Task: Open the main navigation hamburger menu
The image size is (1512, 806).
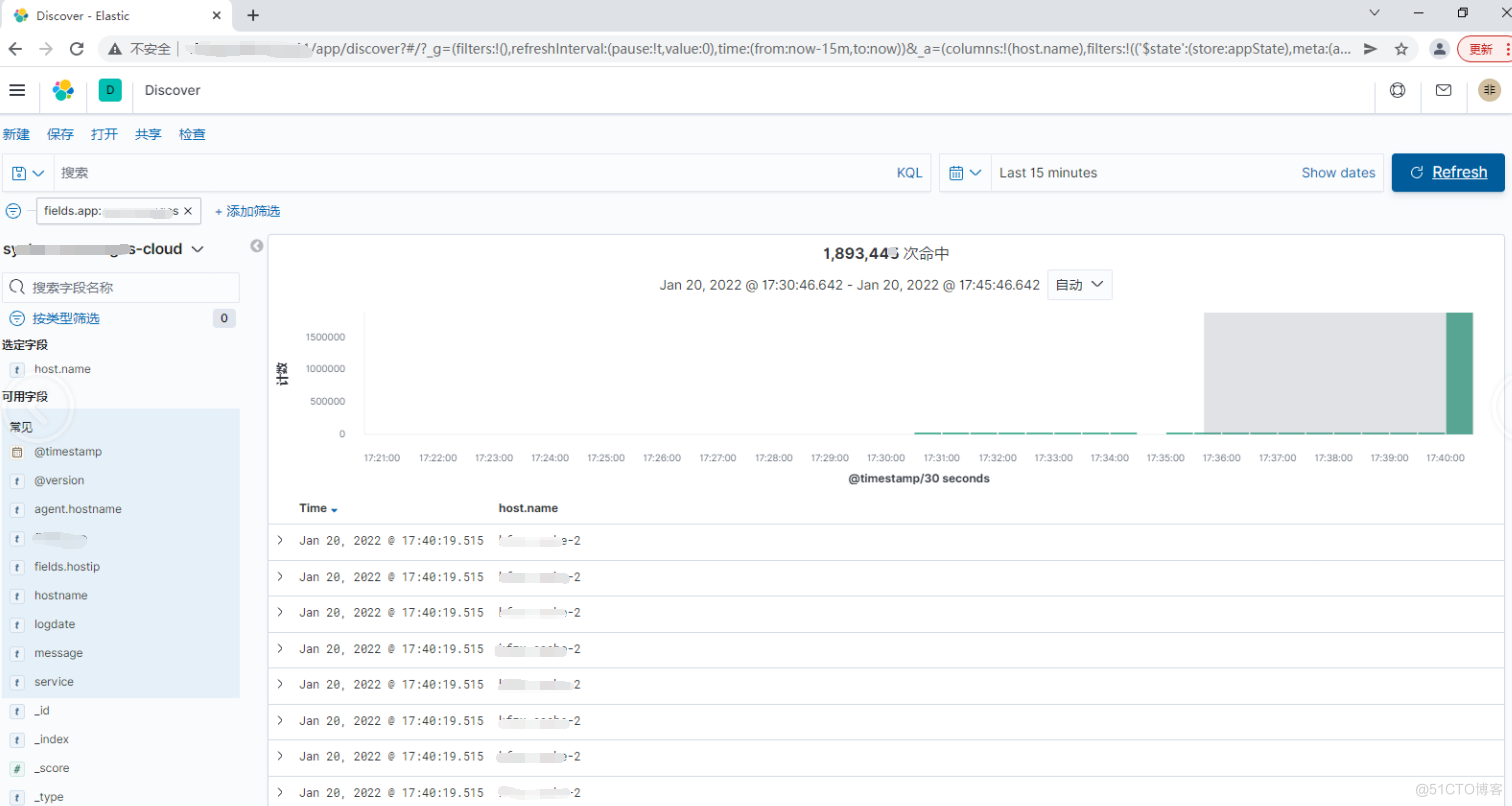Action: point(17,90)
